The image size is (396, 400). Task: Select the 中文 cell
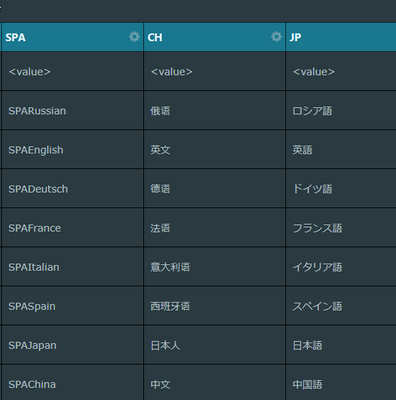pos(214,383)
